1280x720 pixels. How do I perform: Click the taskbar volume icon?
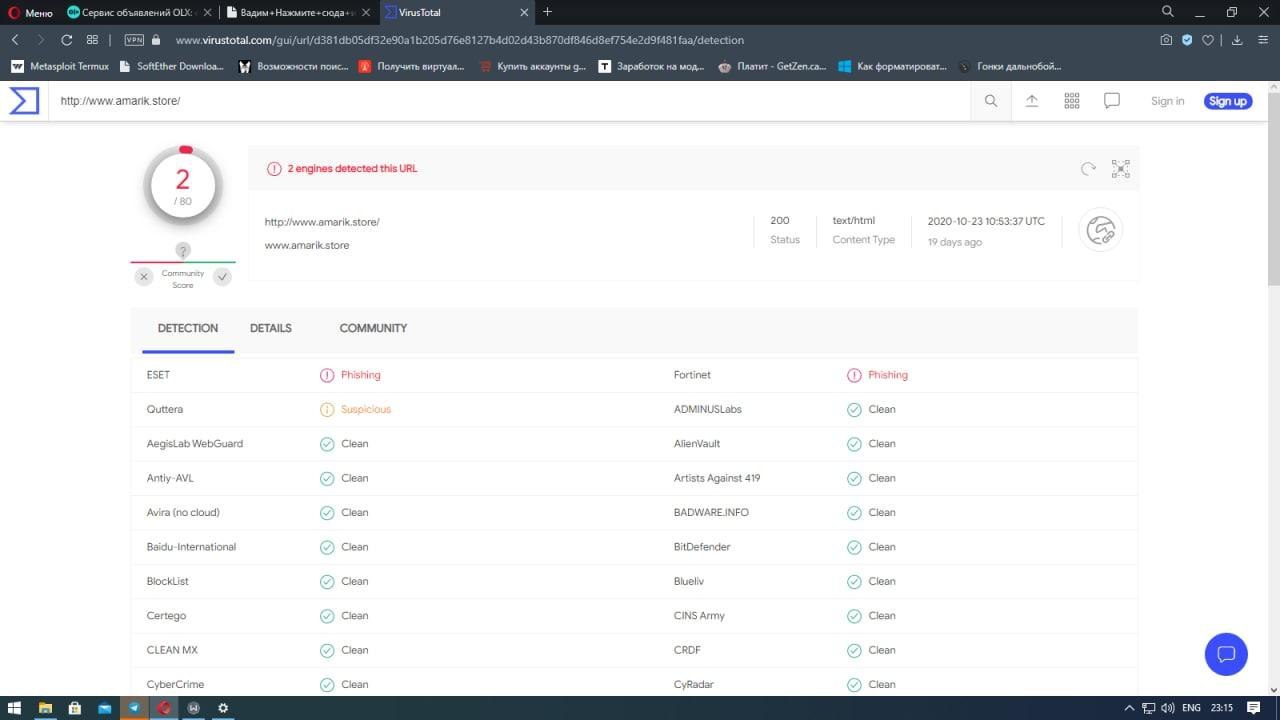point(1168,708)
